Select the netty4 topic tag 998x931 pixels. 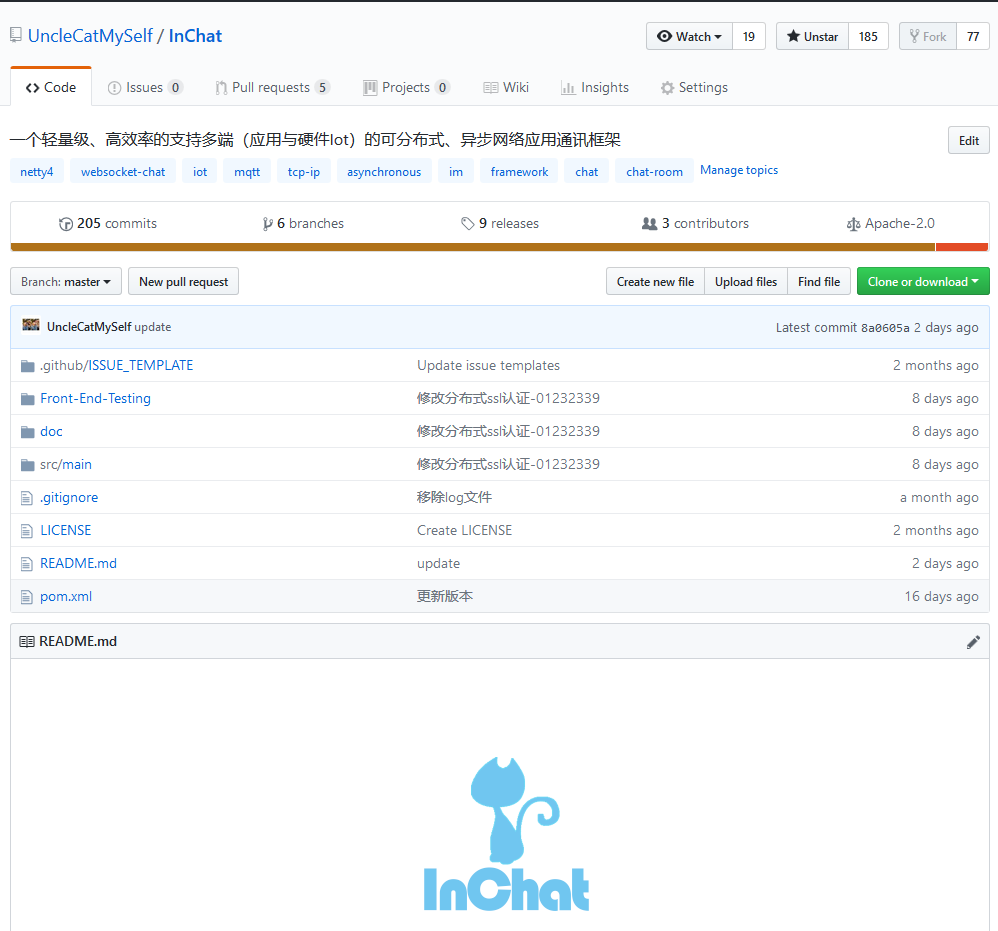click(37, 172)
